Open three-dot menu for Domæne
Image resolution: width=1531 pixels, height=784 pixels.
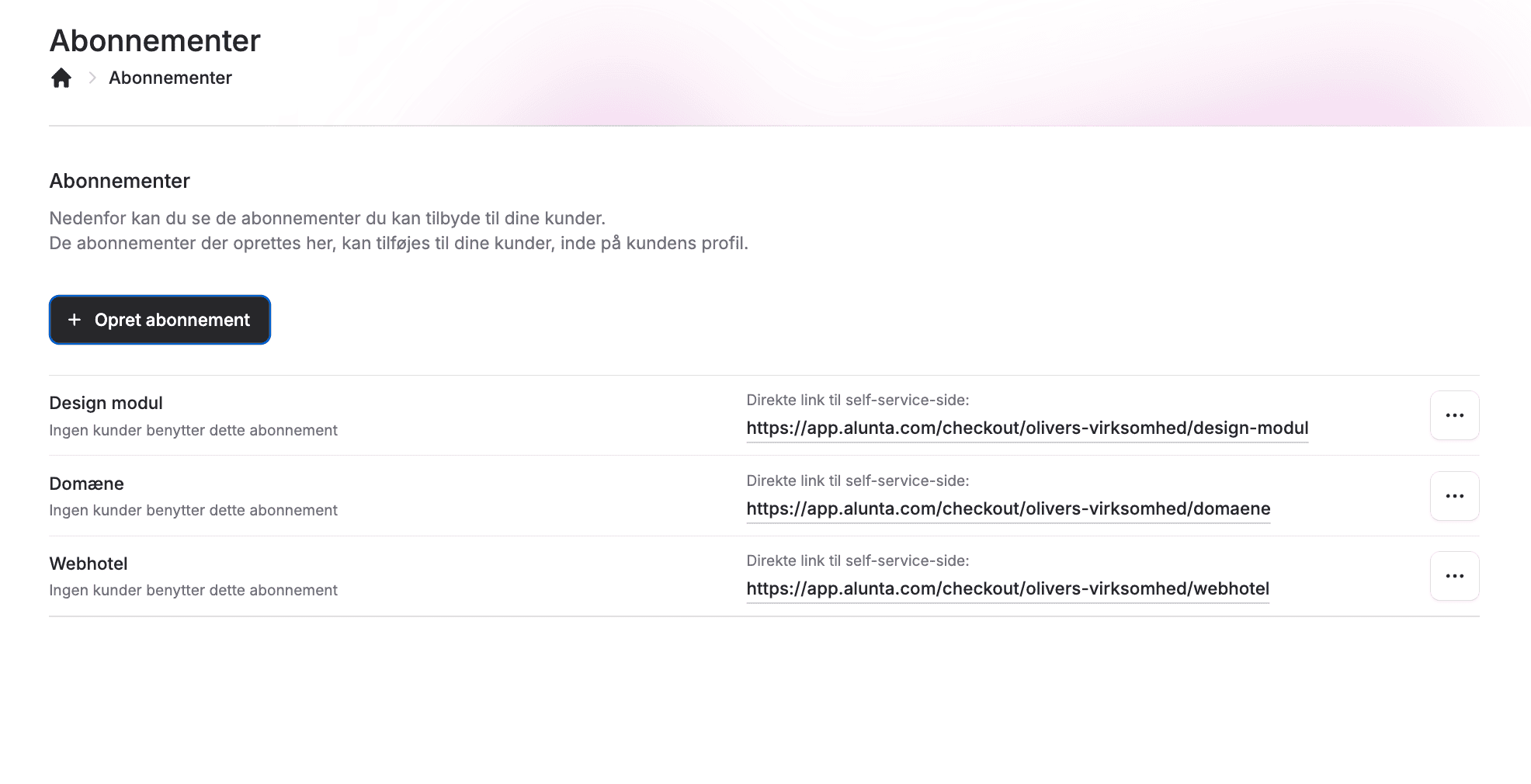pyautogui.click(x=1454, y=496)
